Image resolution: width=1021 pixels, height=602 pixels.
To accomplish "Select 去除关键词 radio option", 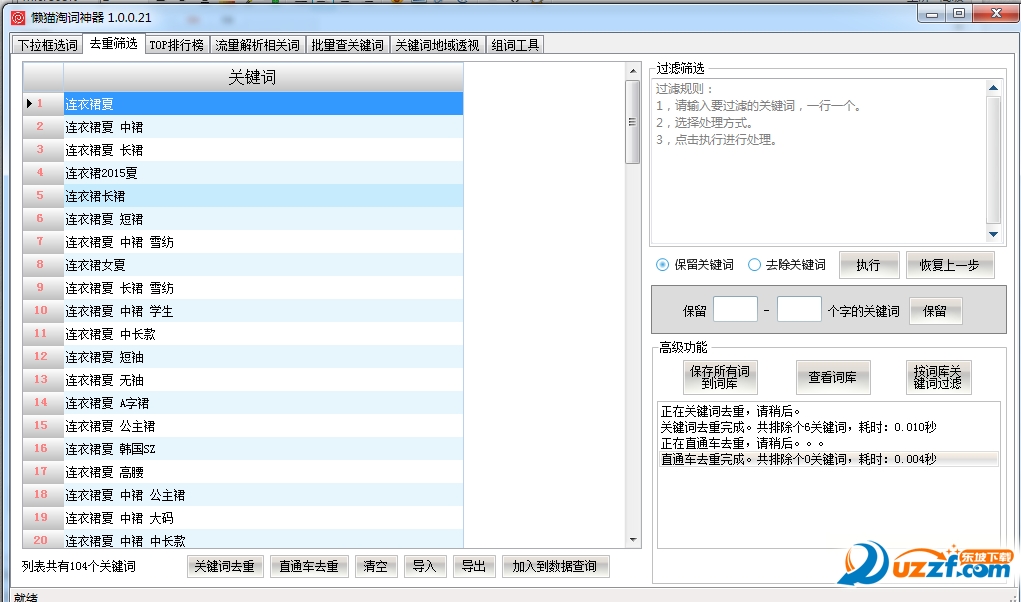I will click(x=787, y=265).
